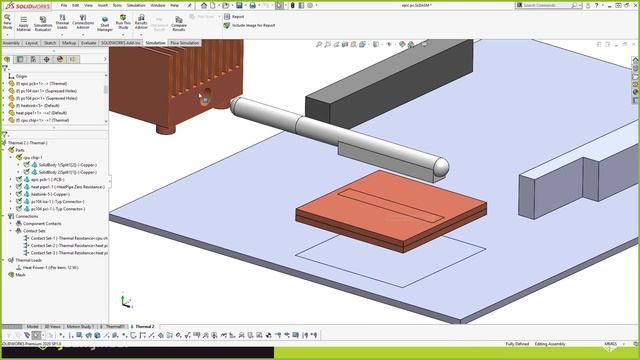The width and height of the screenshot is (640, 360).
Task: Open the Simulation Evaluator tool
Action: click(x=43, y=24)
